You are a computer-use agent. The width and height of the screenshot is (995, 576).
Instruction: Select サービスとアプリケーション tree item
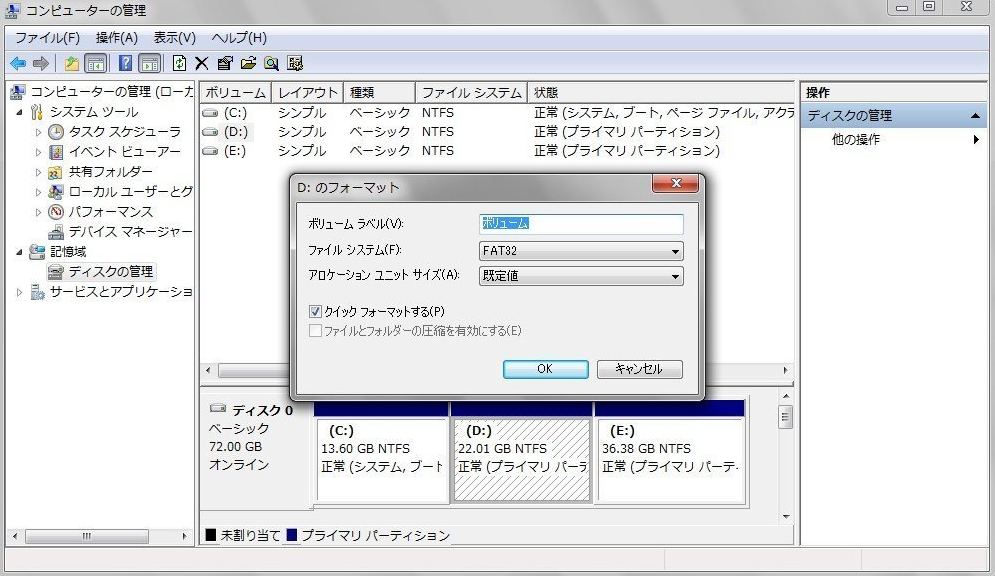[x=121, y=292]
